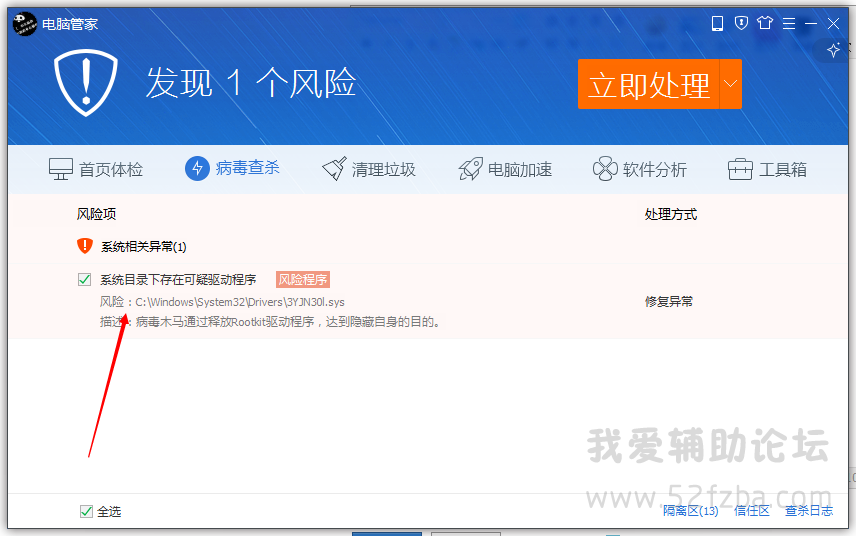Screen dimensions: 856x536
Task: Open the main menu hamburger icon
Action: point(788,23)
